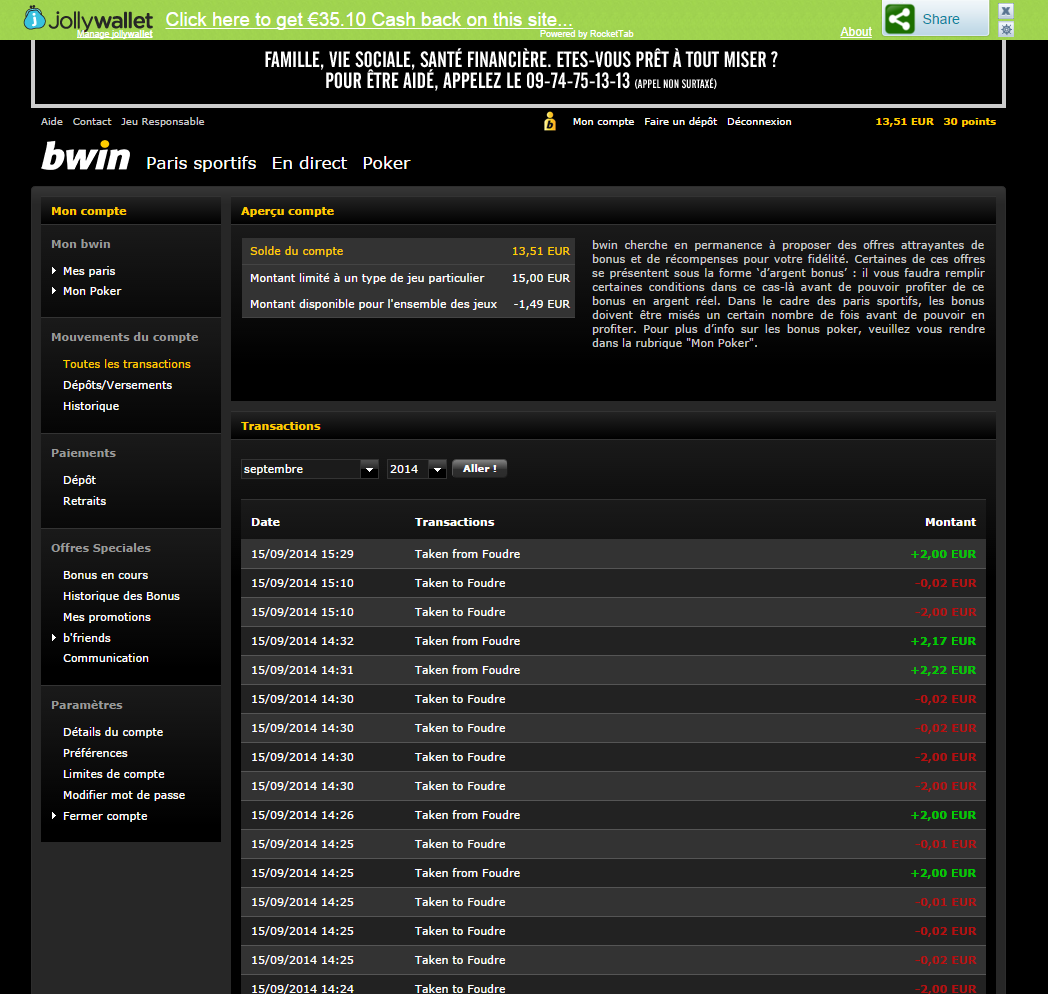
Task: Click the 13,51 EUR balance in header
Action: [x=904, y=122]
